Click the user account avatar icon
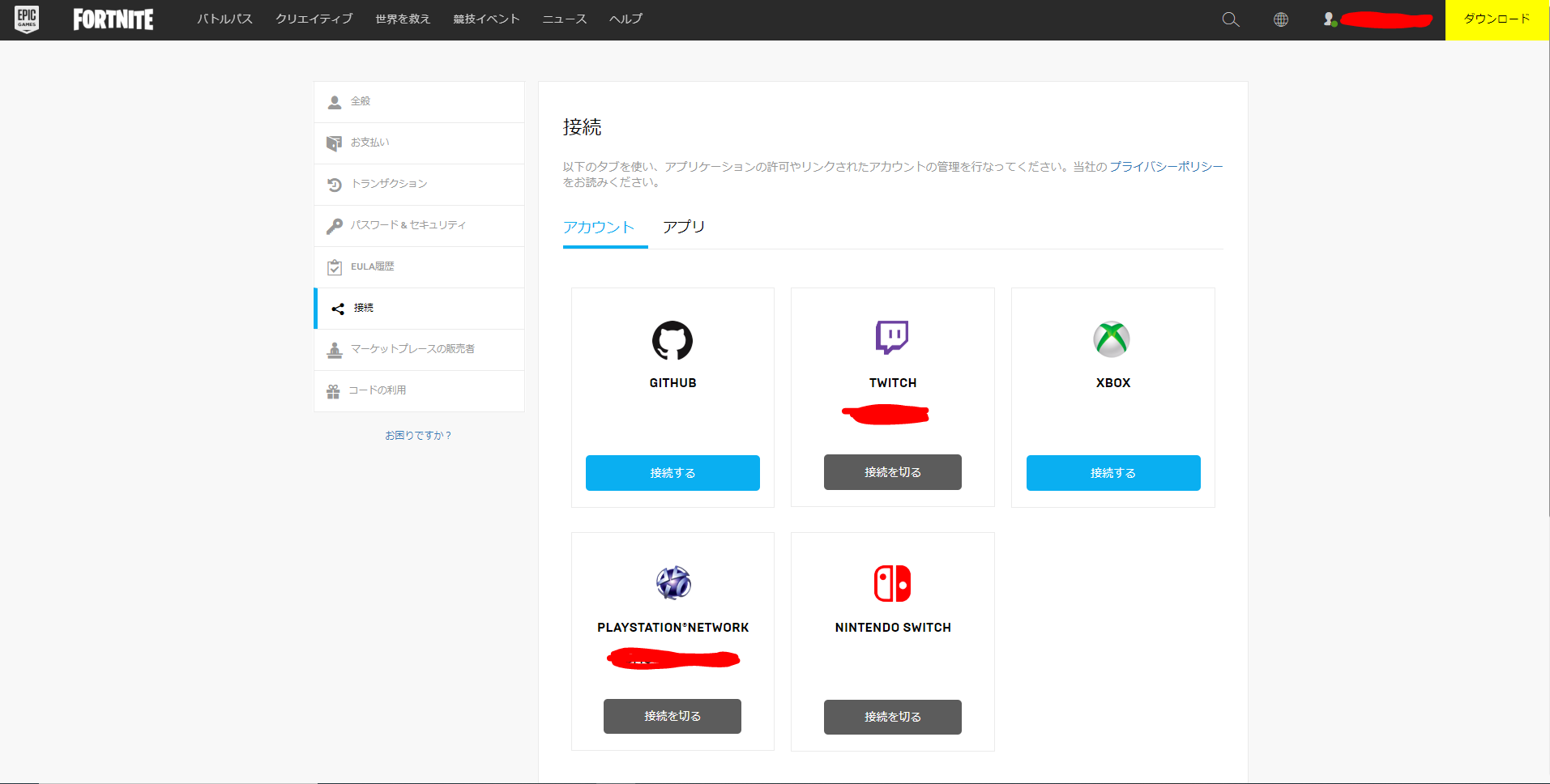The height and width of the screenshot is (784, 1550). click(1330, 19)
